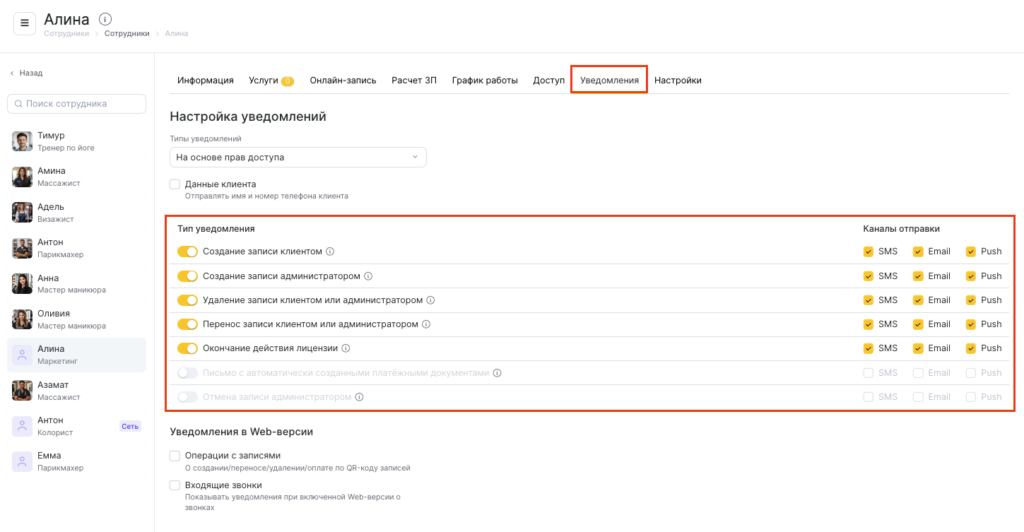1024x532 pixels.
Task: Open the Типы уведомлений dropdown
Action: 298,157
